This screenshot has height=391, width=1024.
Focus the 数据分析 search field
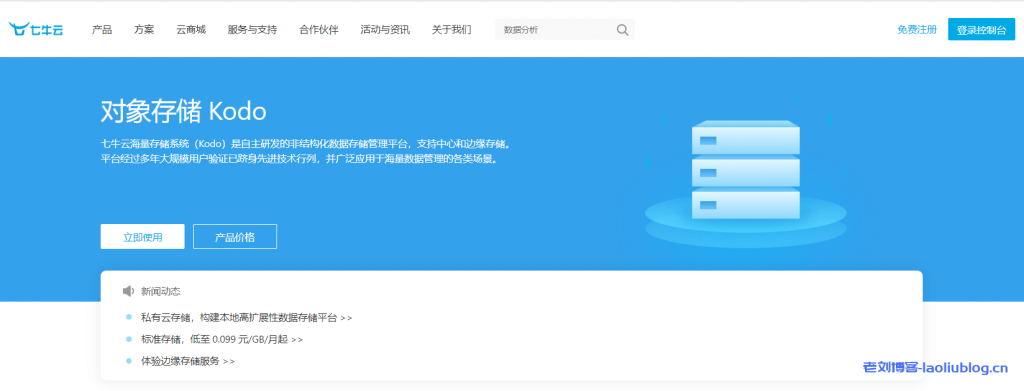pos(565,29)
